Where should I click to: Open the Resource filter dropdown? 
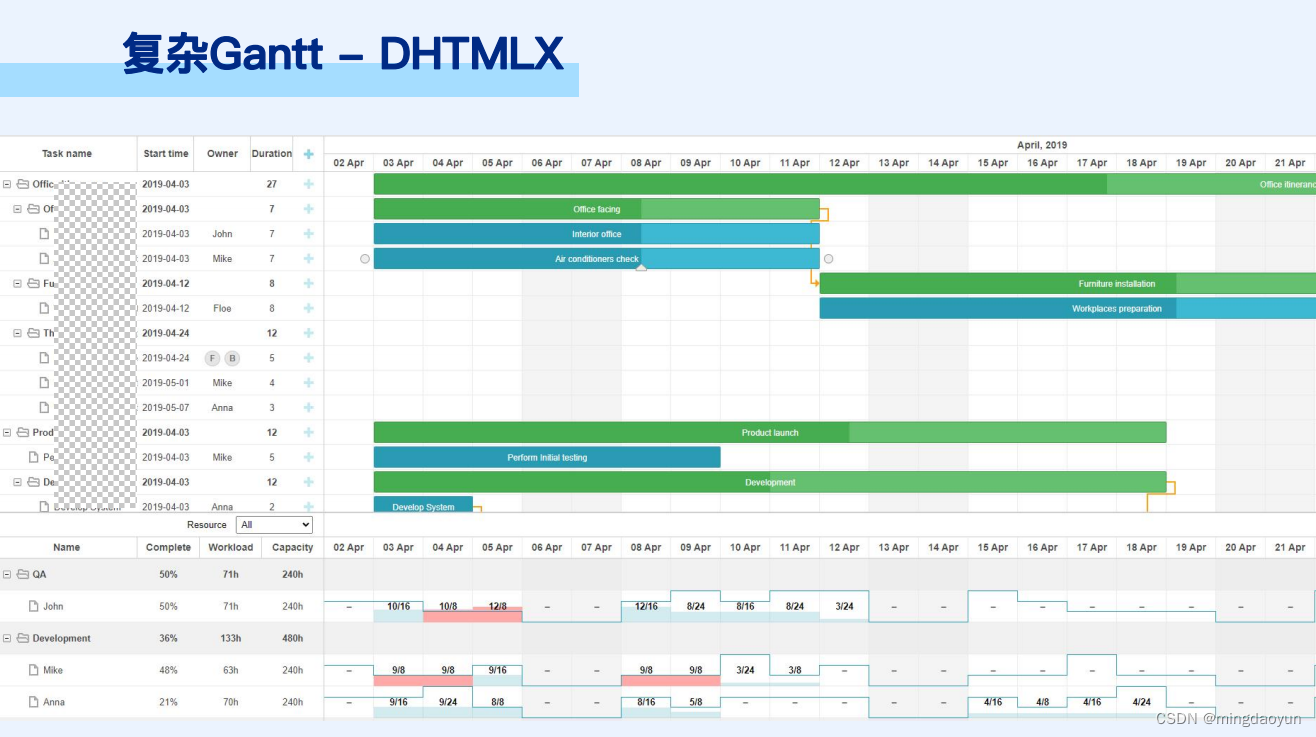pos(275,525)
